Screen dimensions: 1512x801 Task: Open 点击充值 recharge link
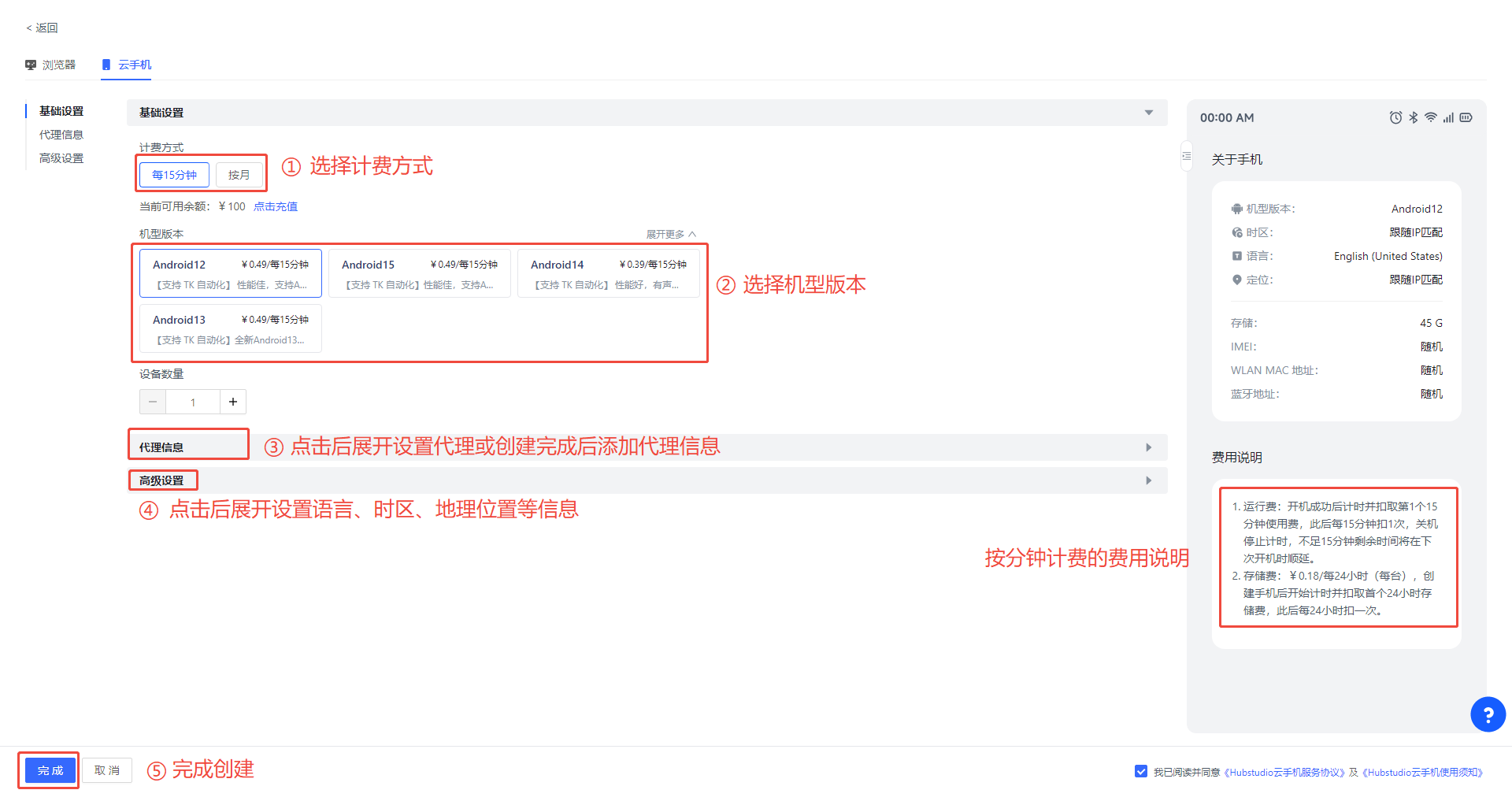pos(276,206)
